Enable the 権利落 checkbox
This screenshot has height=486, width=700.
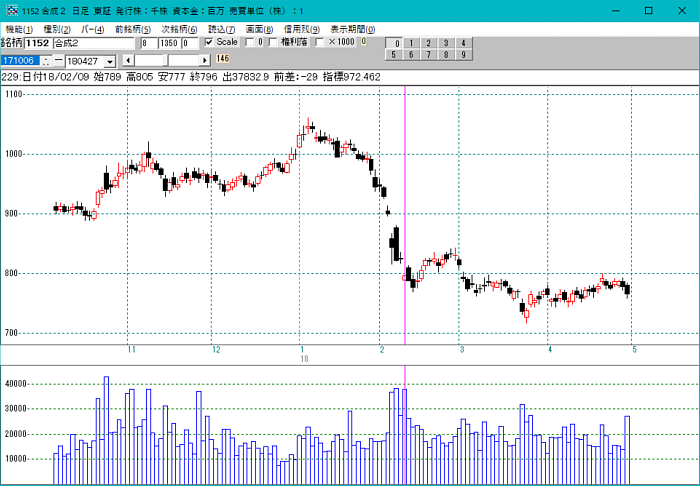pos(273,43)
